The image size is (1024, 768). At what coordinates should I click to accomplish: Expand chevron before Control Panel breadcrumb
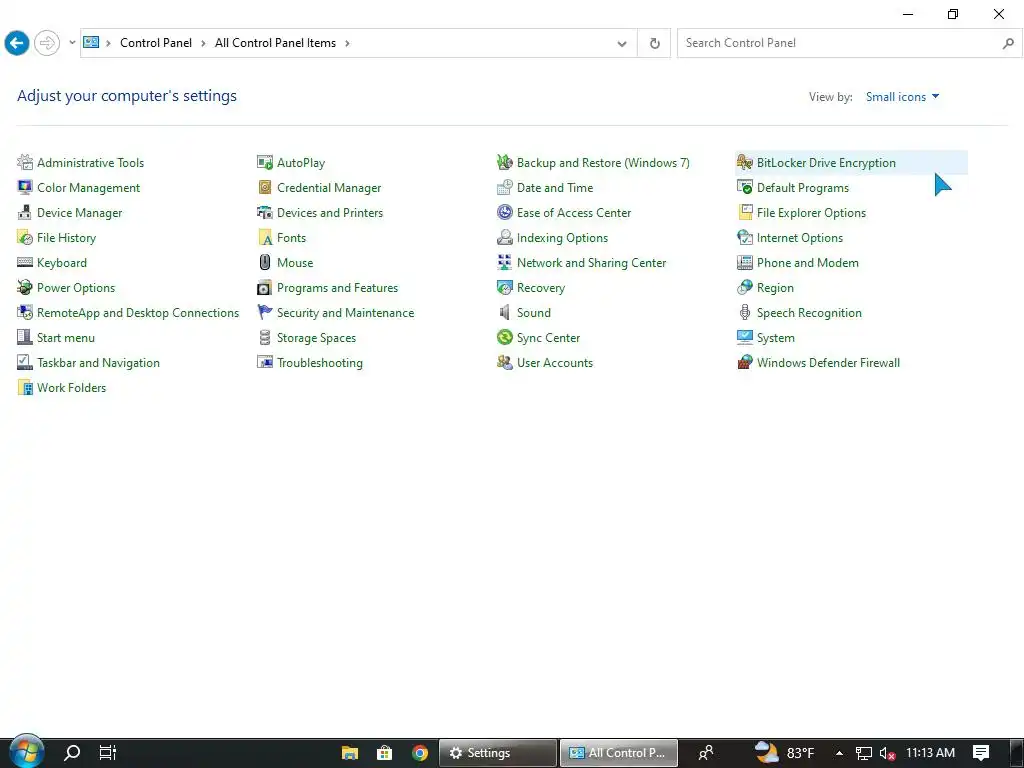pyautogui.click(x=108, y=43)
